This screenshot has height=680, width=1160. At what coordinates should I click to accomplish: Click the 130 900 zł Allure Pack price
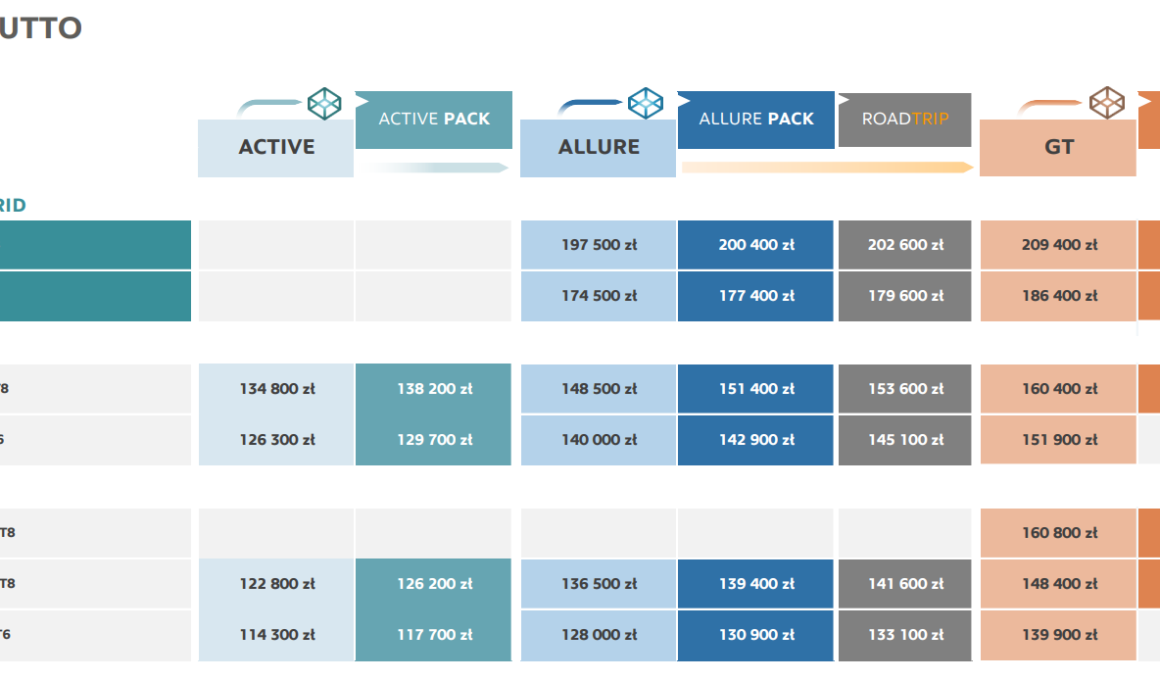[x=755, y=636]
